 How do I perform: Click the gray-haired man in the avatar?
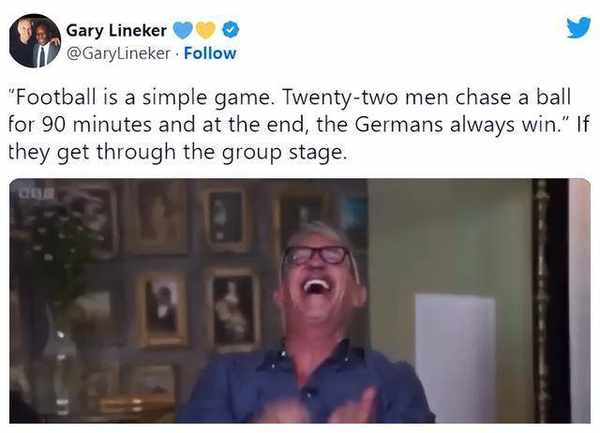(x=23, y=40)
